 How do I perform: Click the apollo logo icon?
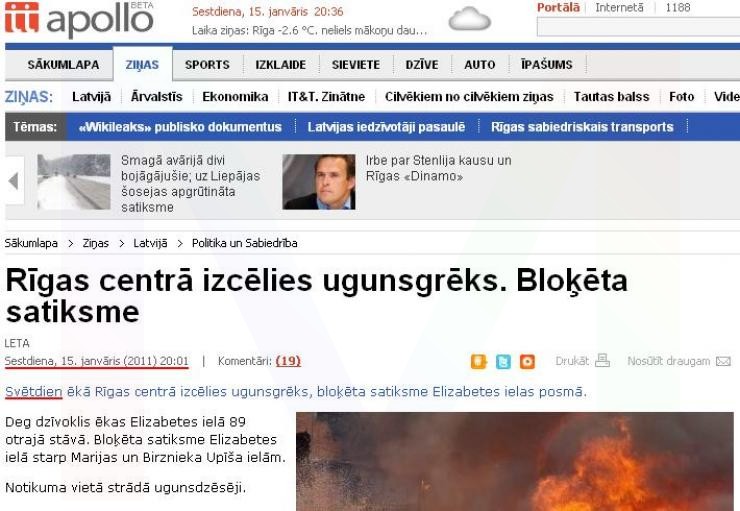click(x=22, y=18)
